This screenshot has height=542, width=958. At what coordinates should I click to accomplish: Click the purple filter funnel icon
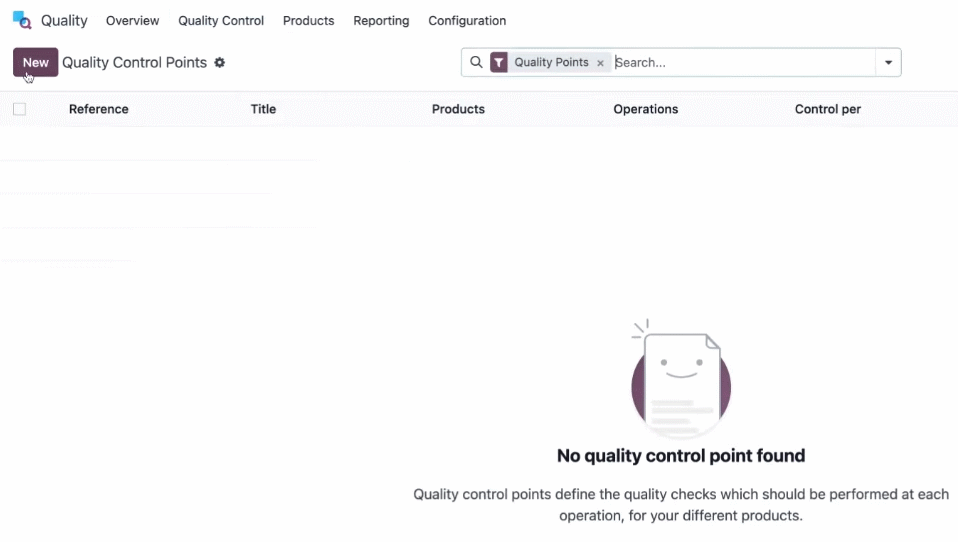click(x=499, y=62)
